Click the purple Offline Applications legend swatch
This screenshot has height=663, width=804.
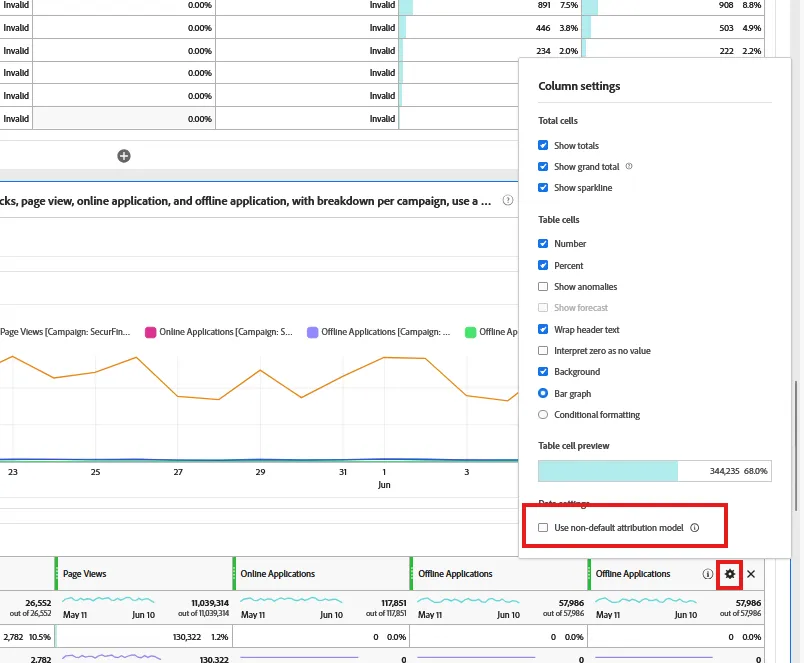point(312,332)
